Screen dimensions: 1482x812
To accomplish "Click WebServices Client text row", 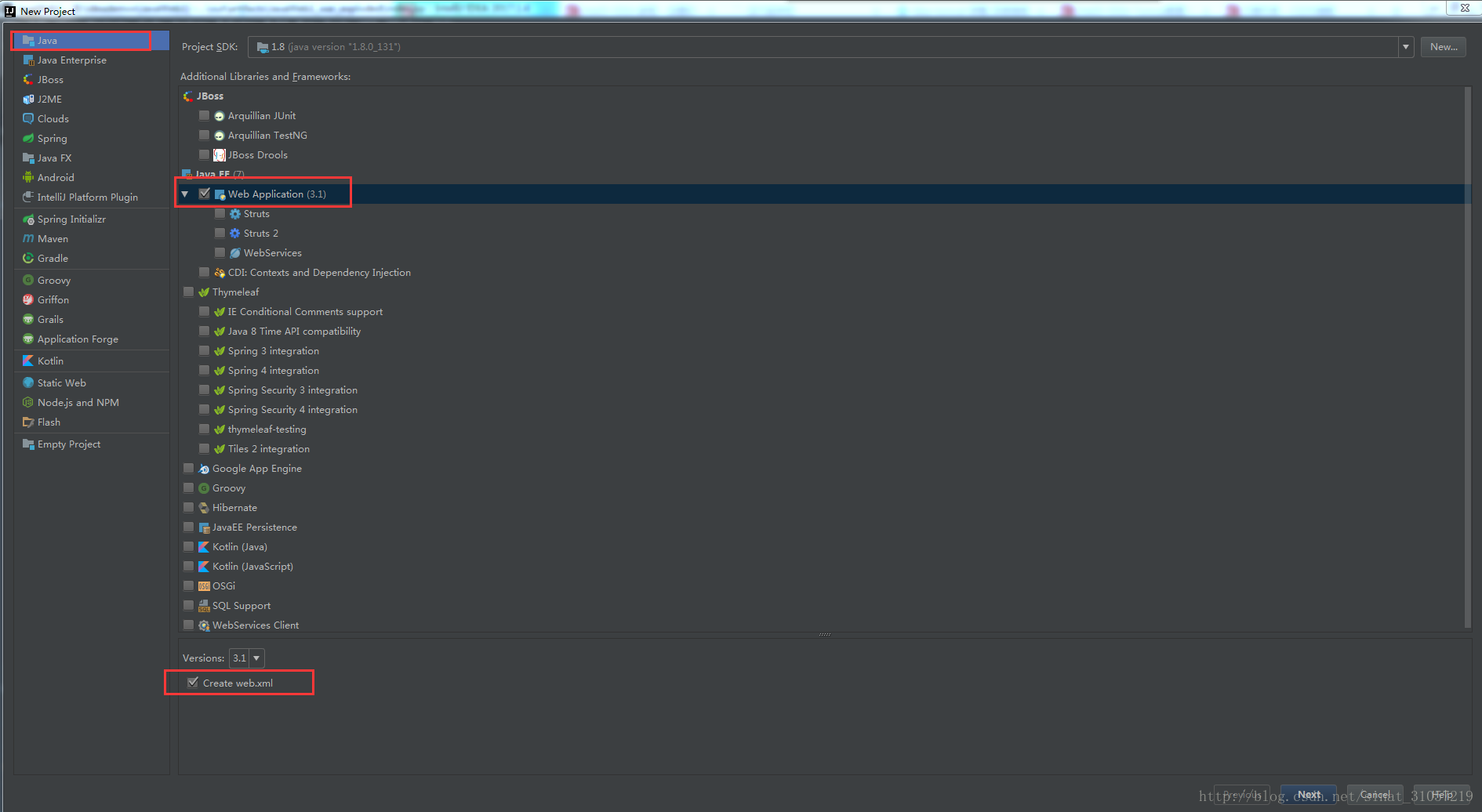I will 256,625.
